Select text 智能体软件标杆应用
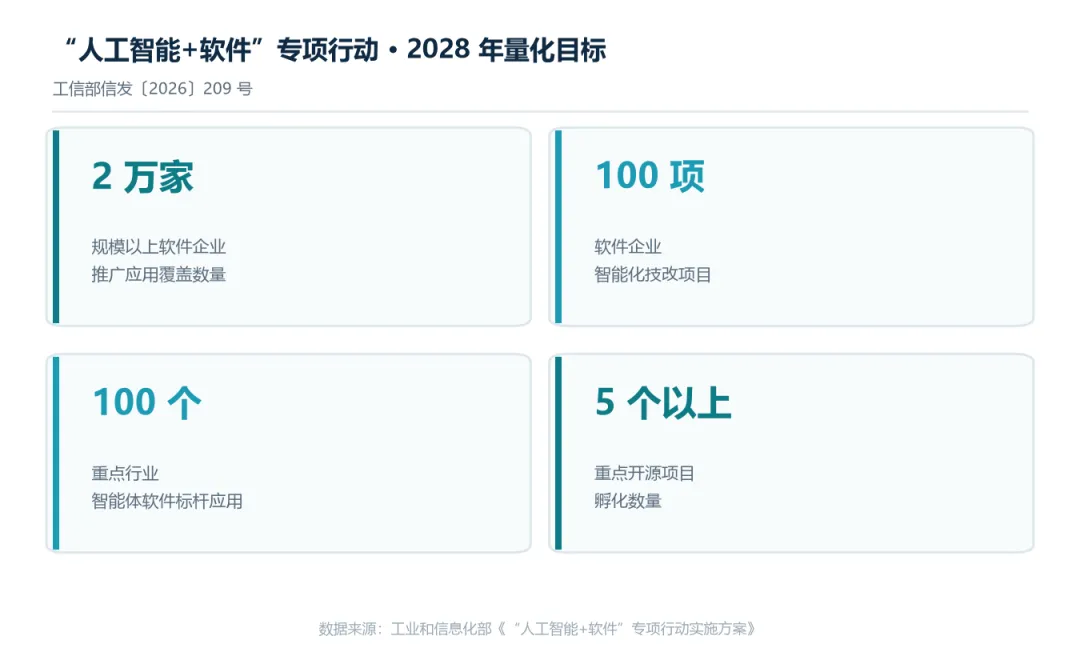 167,501
